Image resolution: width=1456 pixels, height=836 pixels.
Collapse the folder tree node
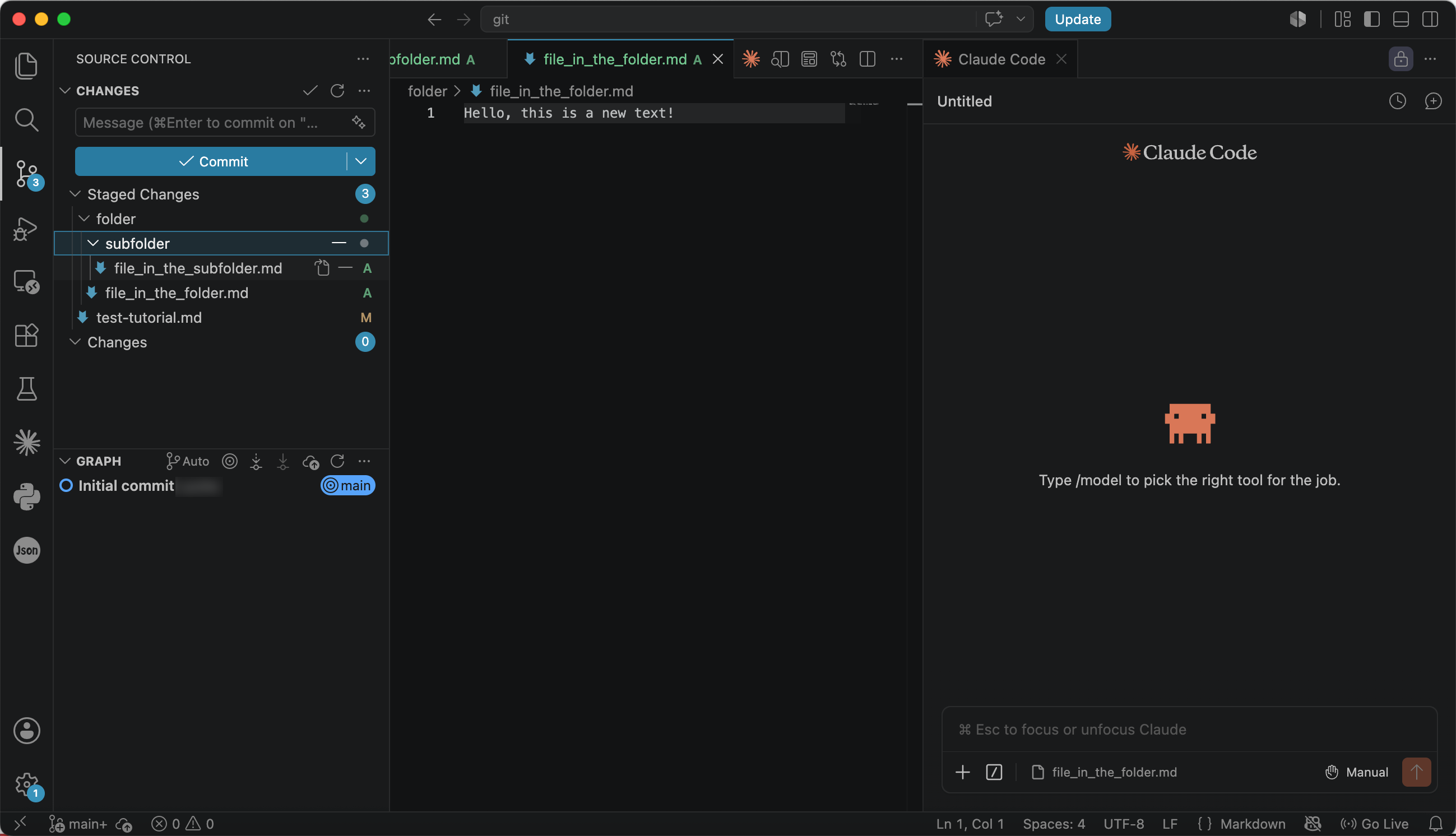pyautogui.click(x=84, y=219)
